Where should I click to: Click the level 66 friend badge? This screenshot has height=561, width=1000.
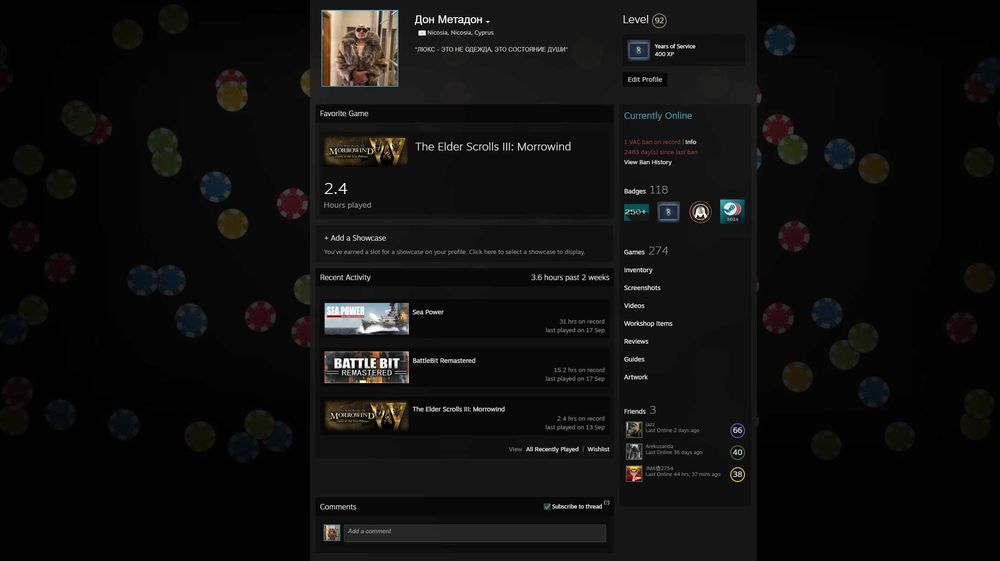tap(737, 430)
